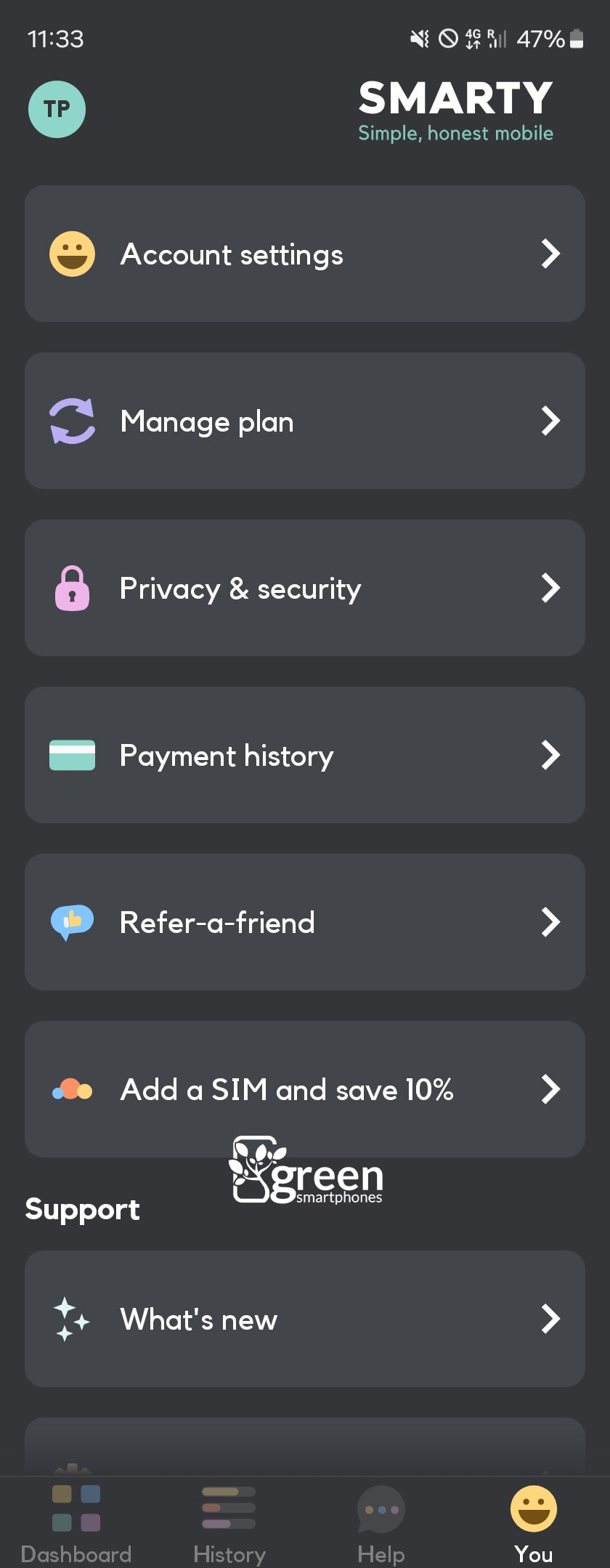Screen dimensions: 610x1568
Task: Tap Add a SIM and save 10%
Action: pos(305,1089)
